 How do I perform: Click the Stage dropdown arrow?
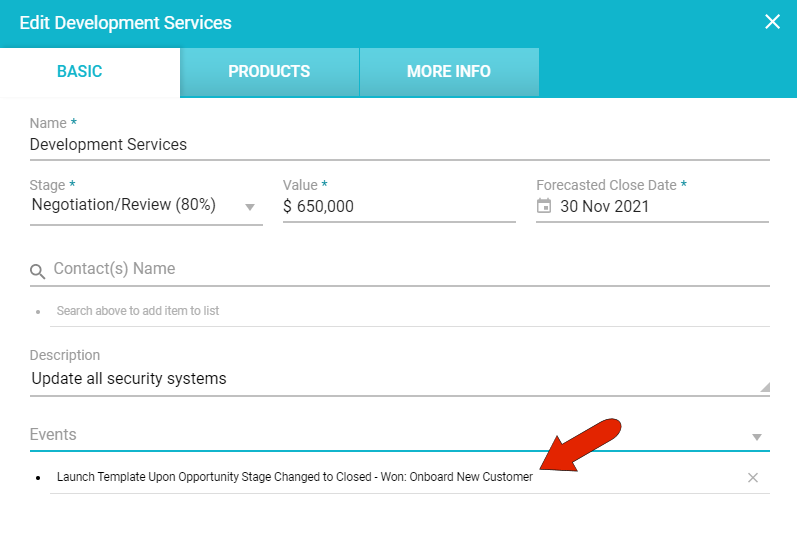[250, 208]
